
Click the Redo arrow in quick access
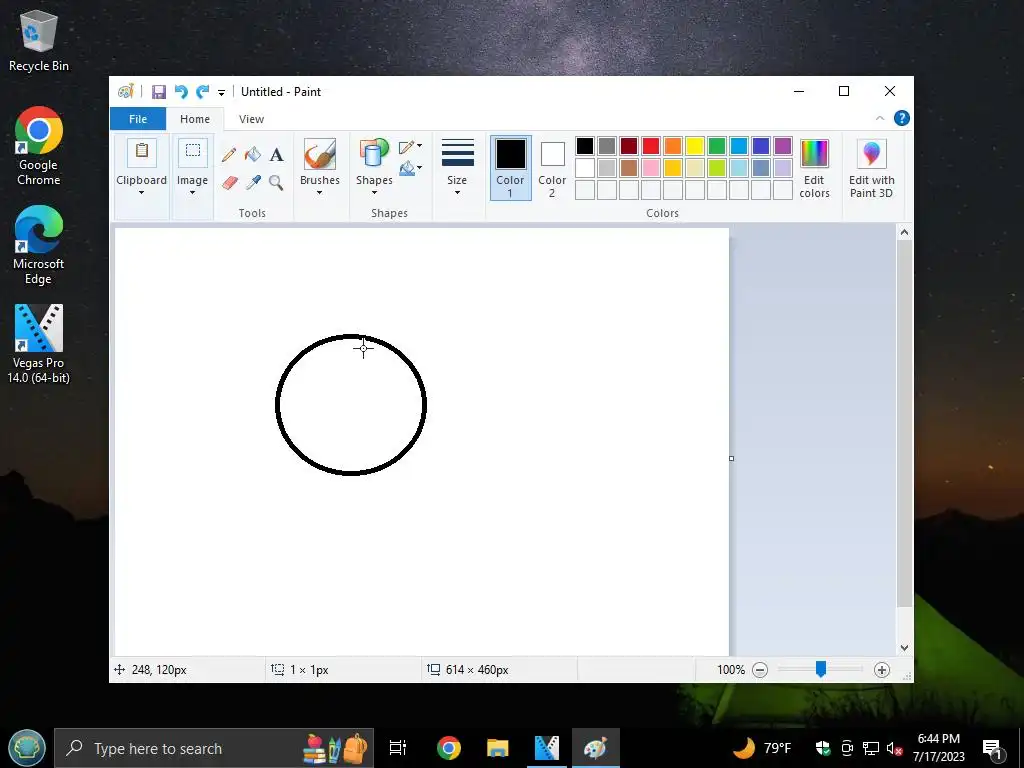(202, 92)
